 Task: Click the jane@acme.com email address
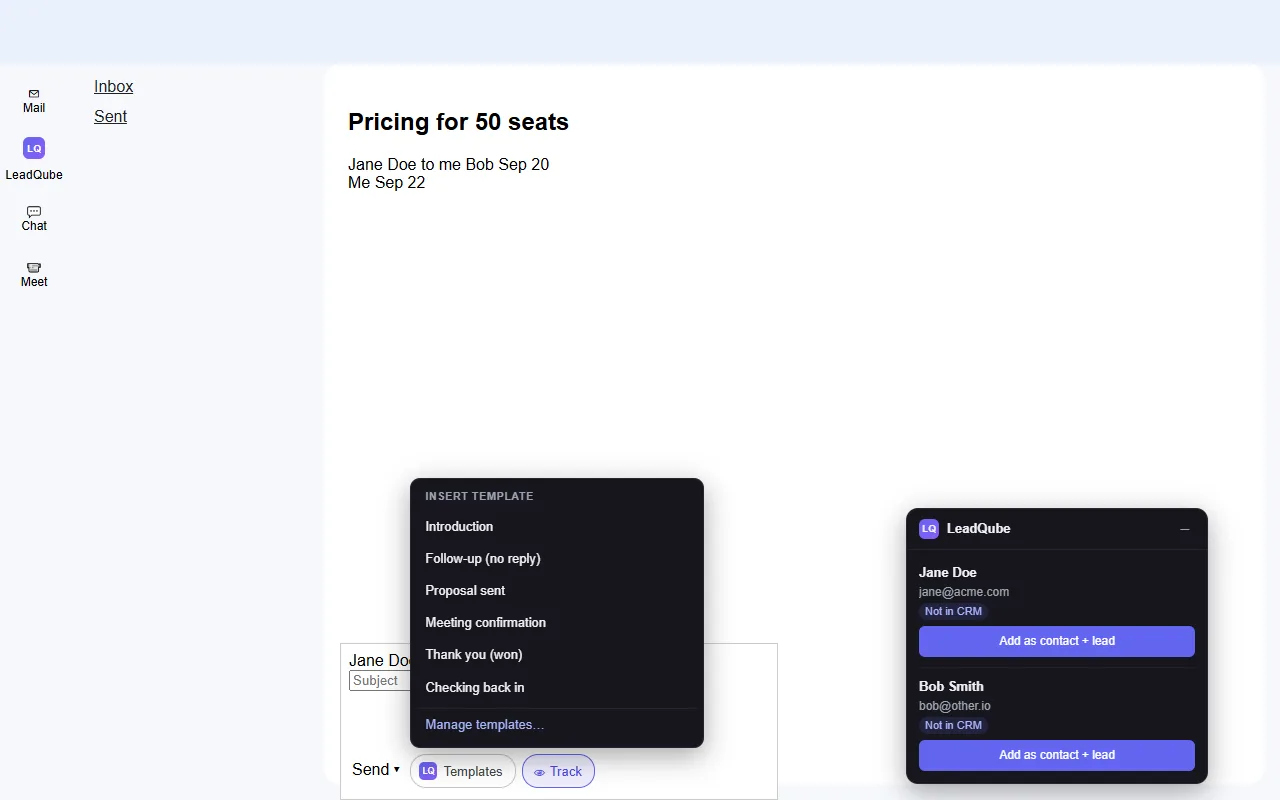coord(964,592)
